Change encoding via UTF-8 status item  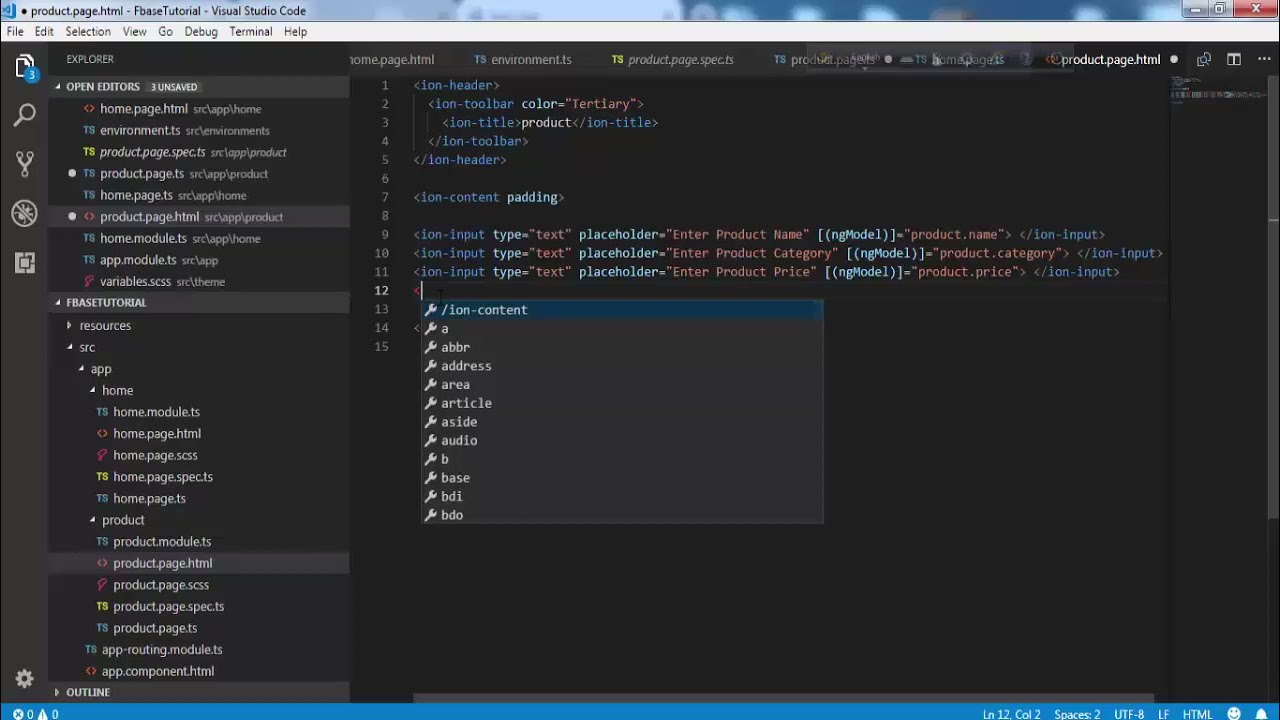(1129, 714)
